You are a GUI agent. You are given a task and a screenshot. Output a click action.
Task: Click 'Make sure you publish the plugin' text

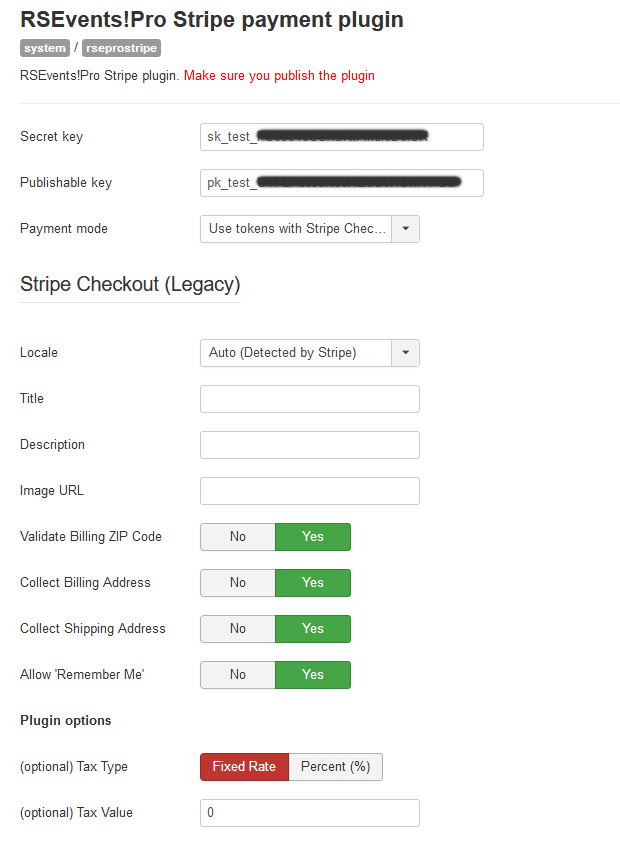(x=279, y=76)
